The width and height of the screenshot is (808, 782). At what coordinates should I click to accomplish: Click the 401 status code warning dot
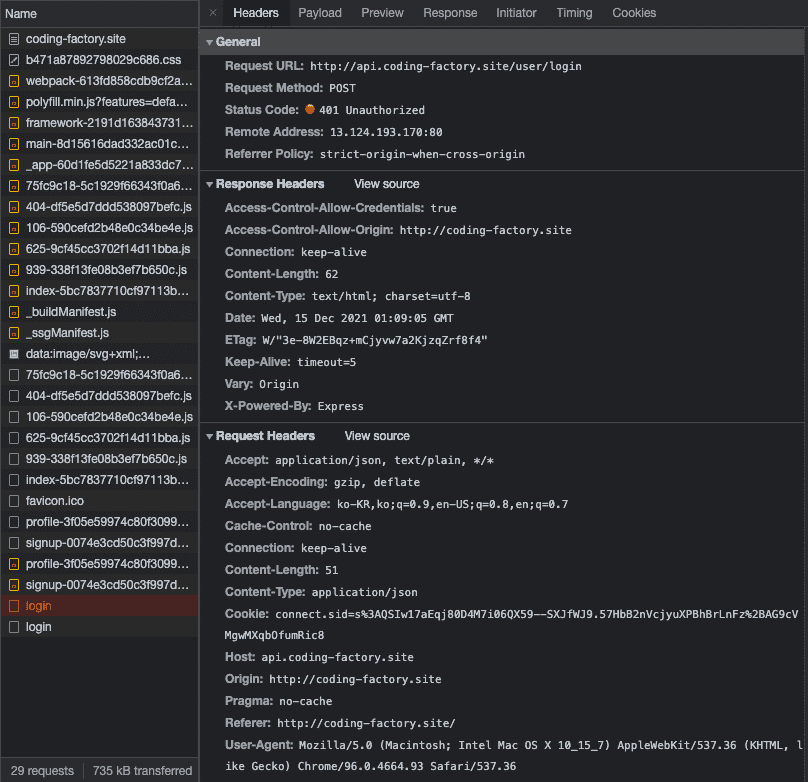[x=310, y=109]
